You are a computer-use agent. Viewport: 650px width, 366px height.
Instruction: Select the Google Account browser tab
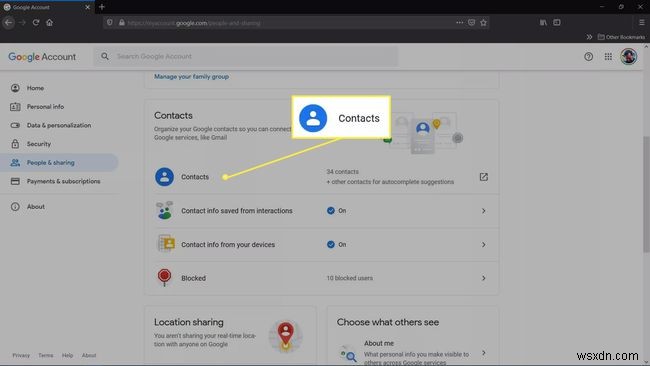point(47,7)
